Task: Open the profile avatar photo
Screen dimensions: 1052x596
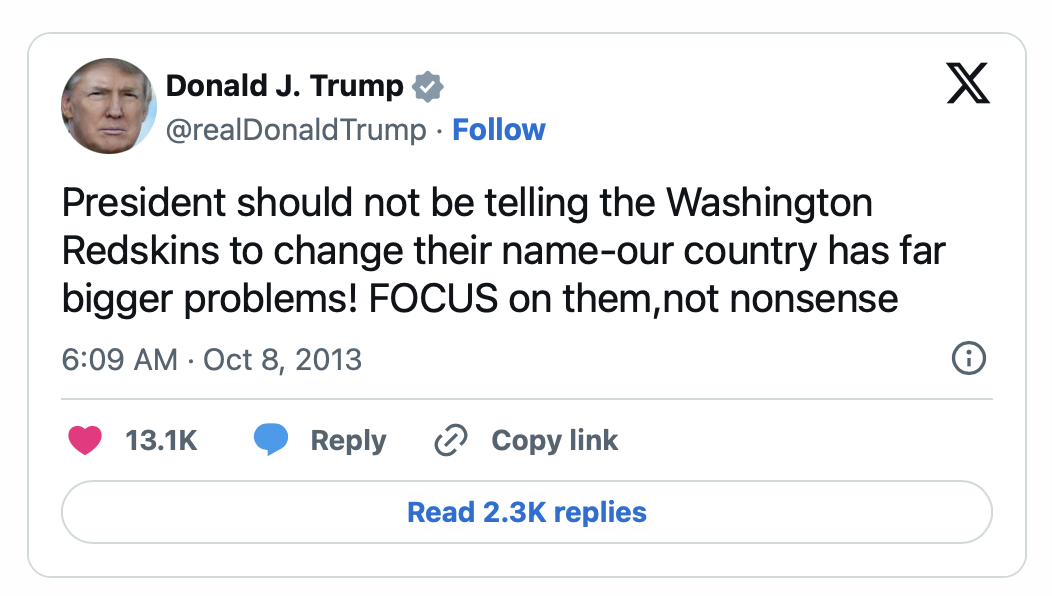Action: click(x=109, y=106)
